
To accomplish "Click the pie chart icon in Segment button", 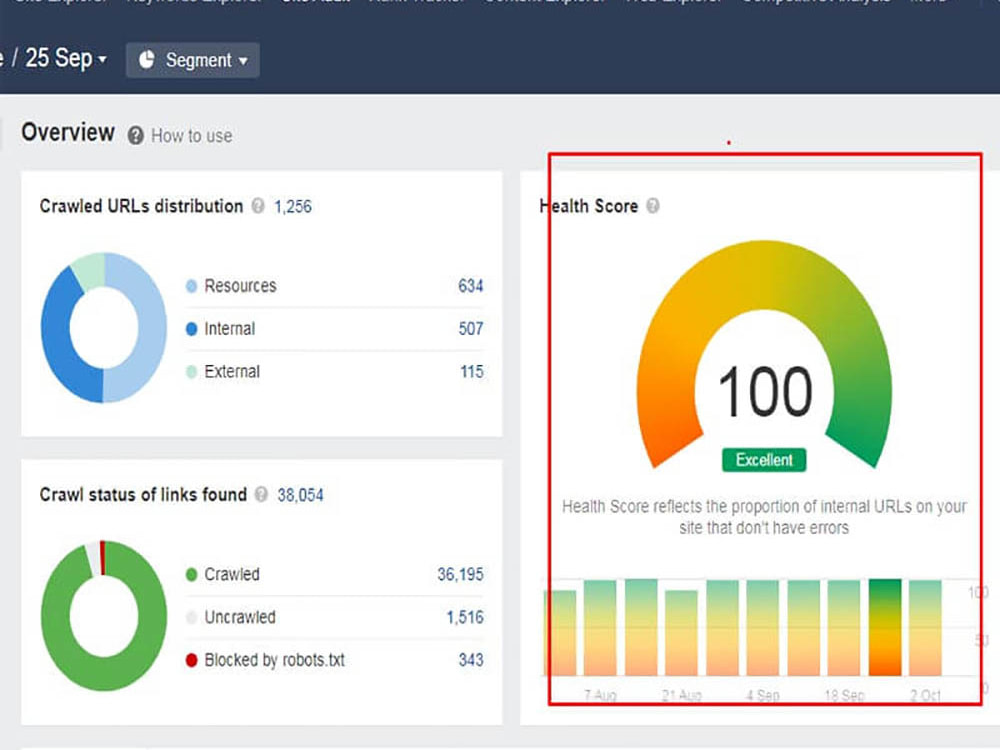I will tap(147, 59).
